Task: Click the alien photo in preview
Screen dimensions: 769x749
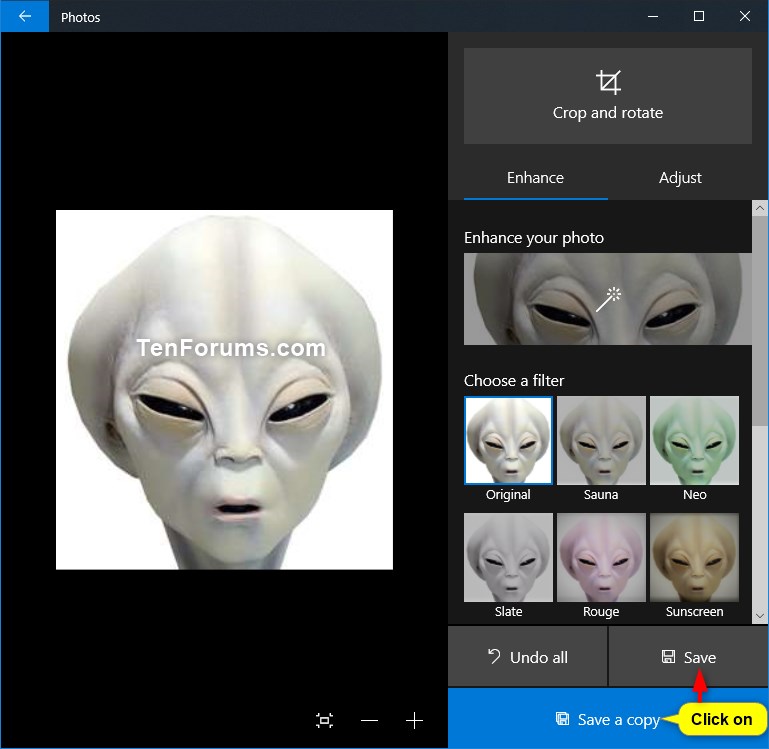Action: point(224,390)
